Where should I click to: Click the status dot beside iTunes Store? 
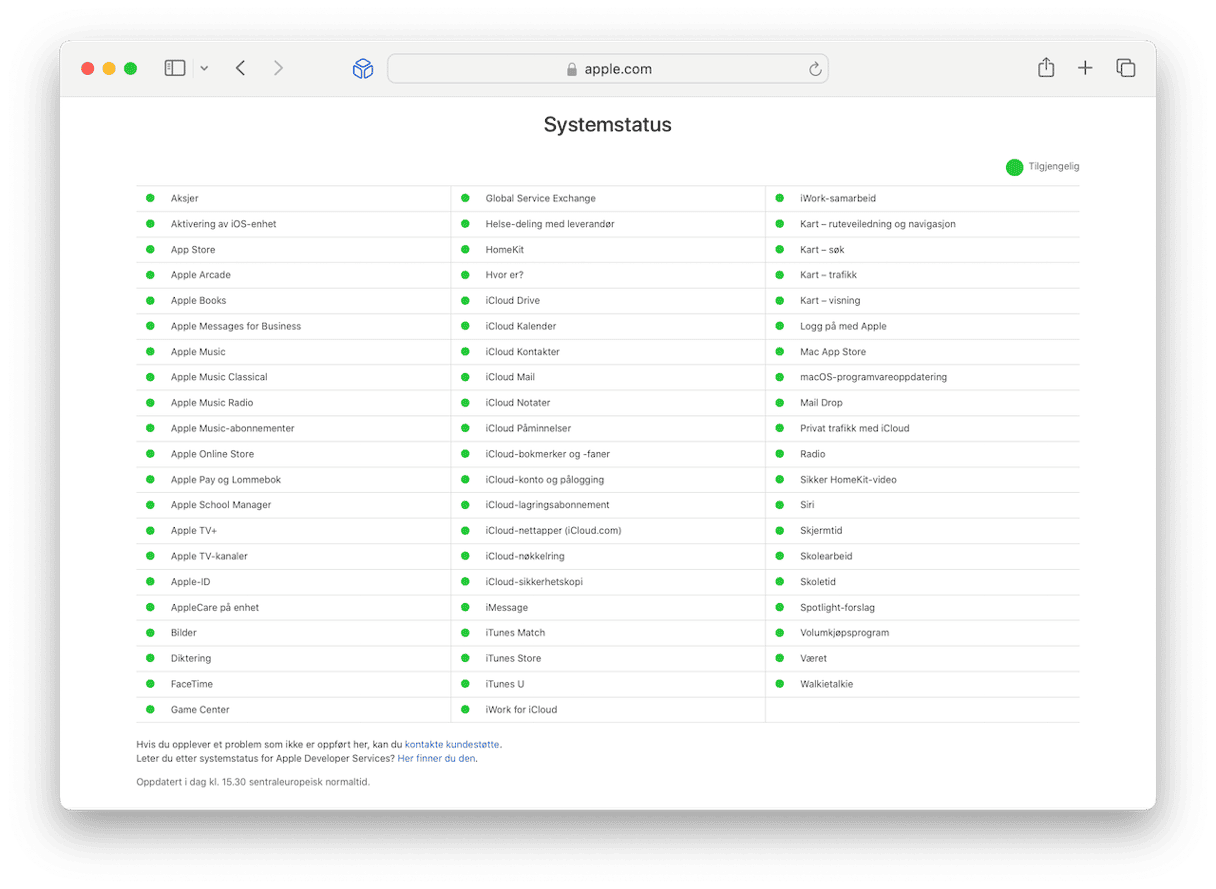click(465, 658)
